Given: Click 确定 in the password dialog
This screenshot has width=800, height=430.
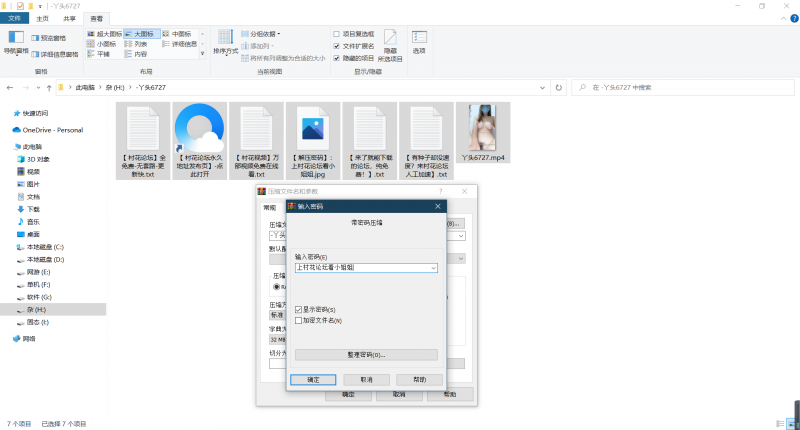Looking at the screenshot, I should (313, 380).
